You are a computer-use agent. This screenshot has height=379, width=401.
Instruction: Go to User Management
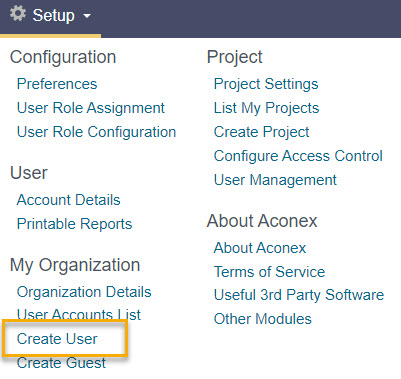tap(275, 180)
